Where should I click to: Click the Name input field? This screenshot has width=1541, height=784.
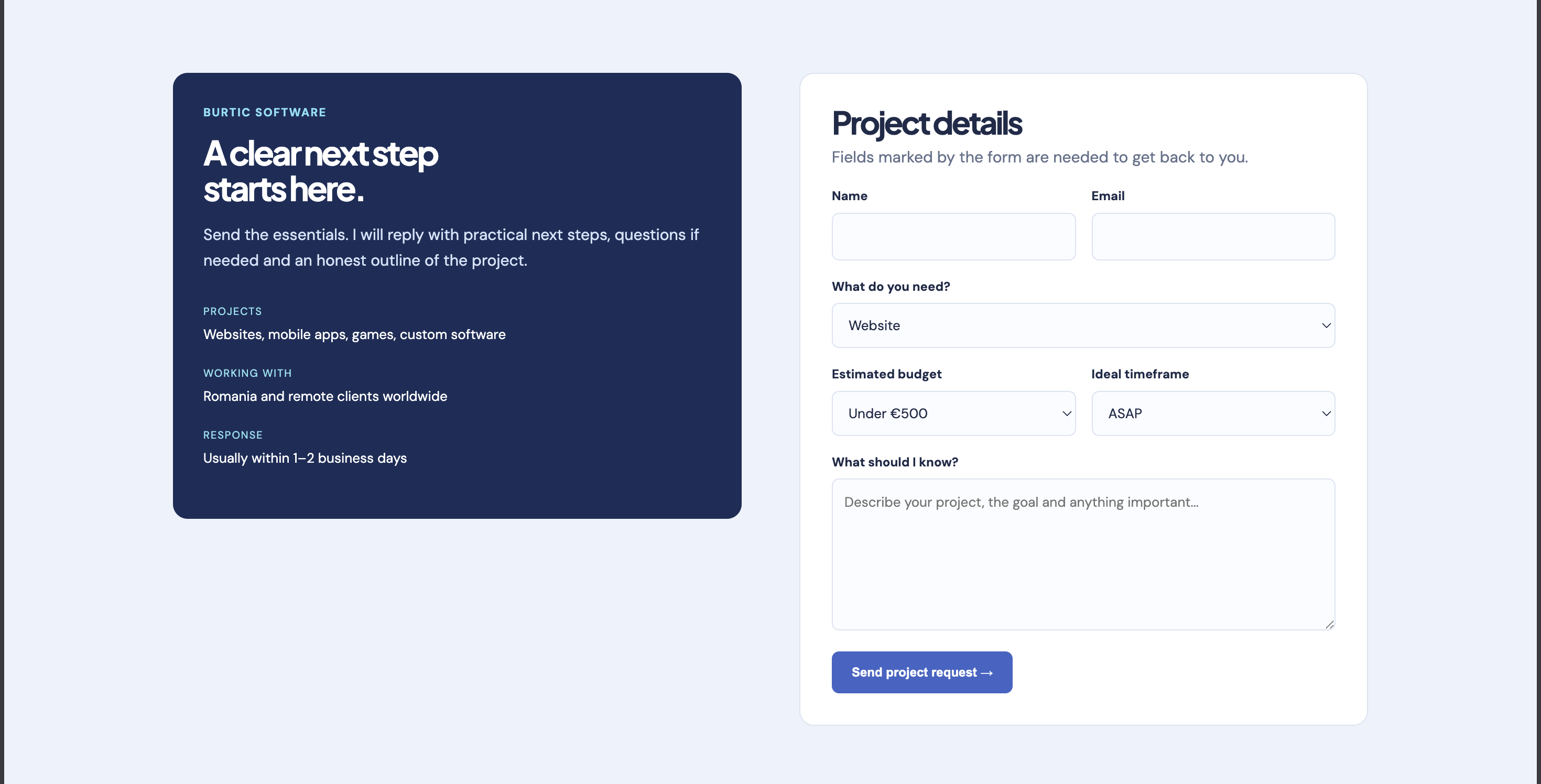tap(953, 236)
